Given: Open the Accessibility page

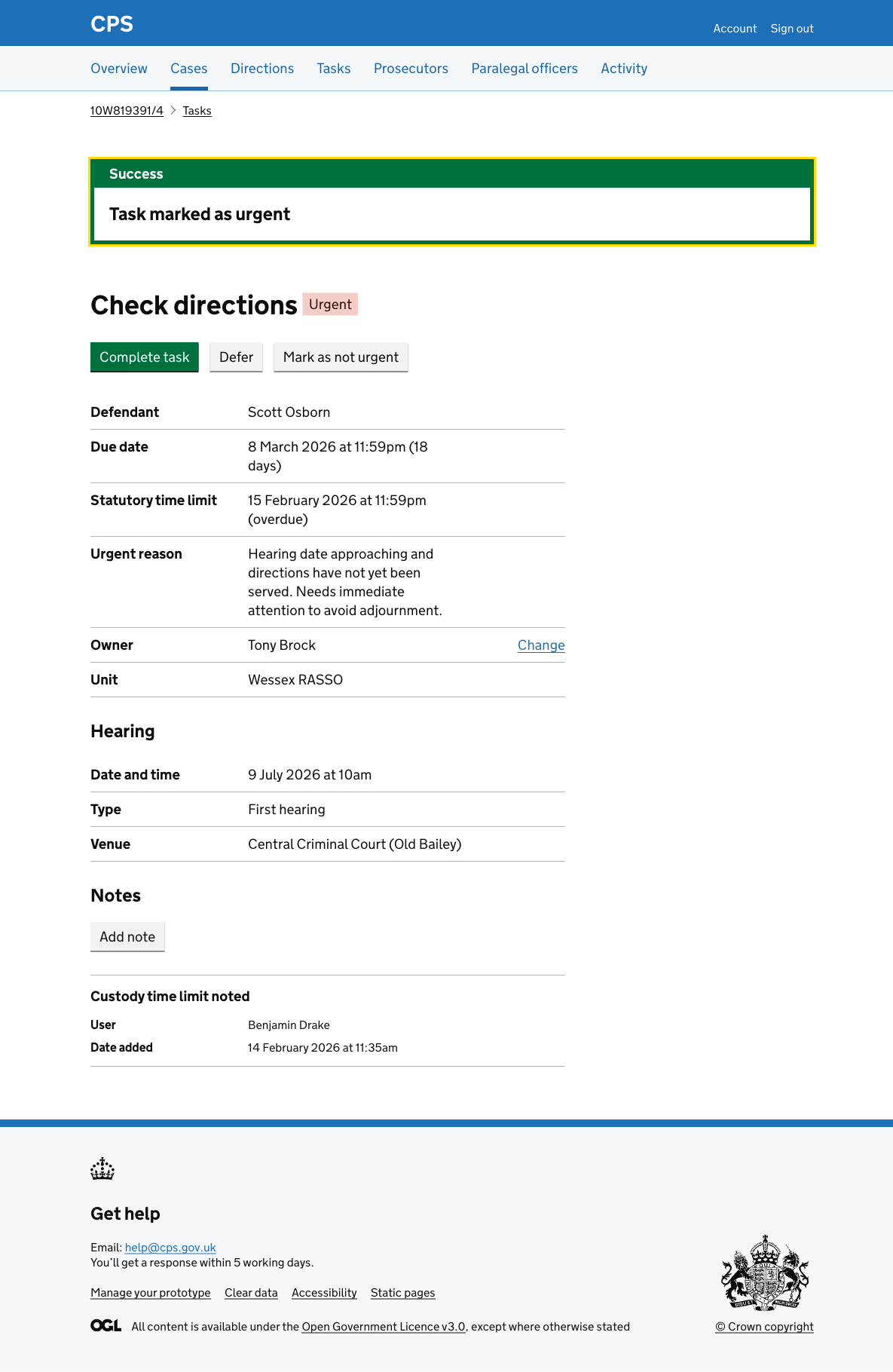Looking at the screenshot, I should point(324,1293).
